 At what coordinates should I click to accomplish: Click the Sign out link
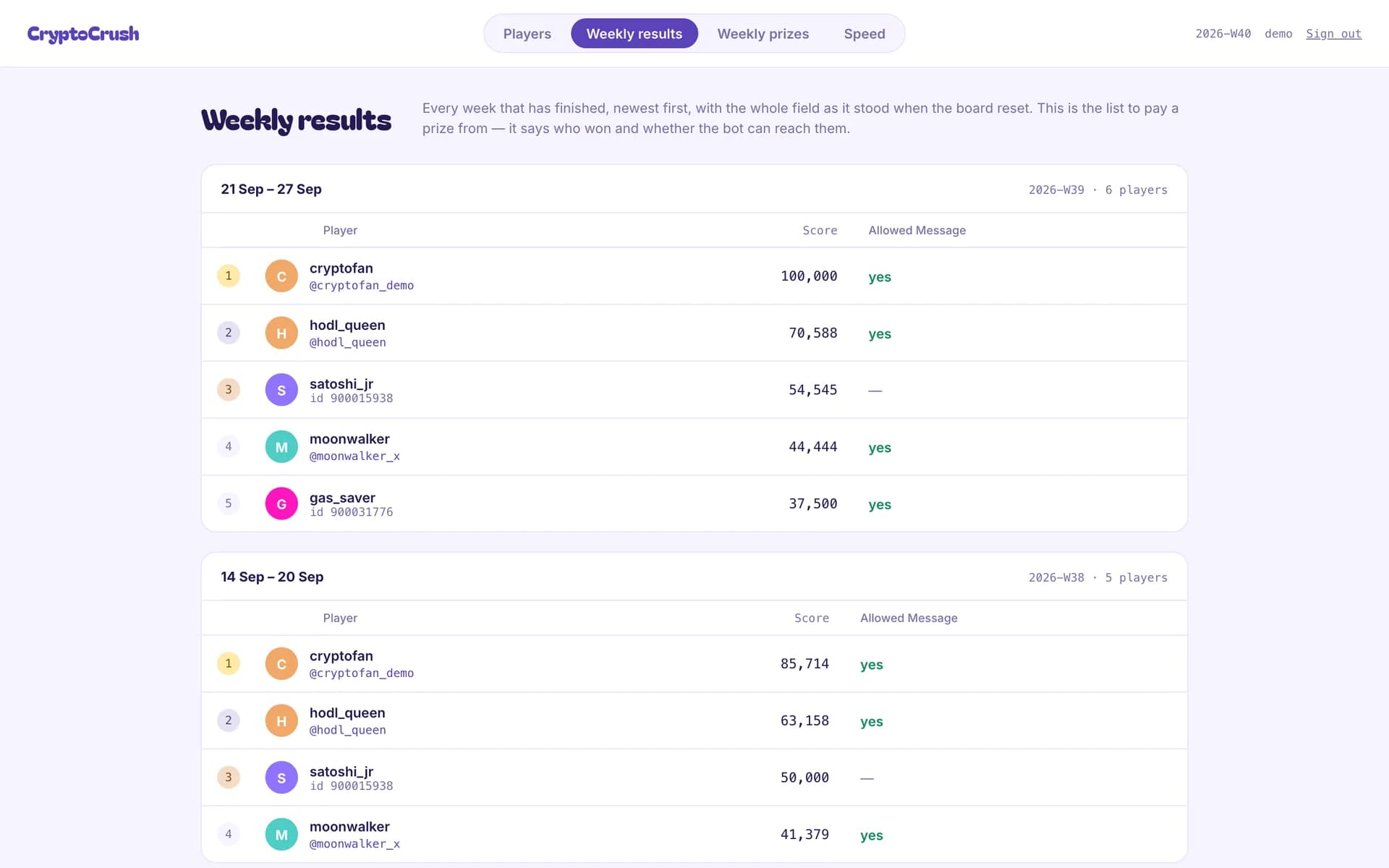pyautogui.click(x=1333, y=34)
